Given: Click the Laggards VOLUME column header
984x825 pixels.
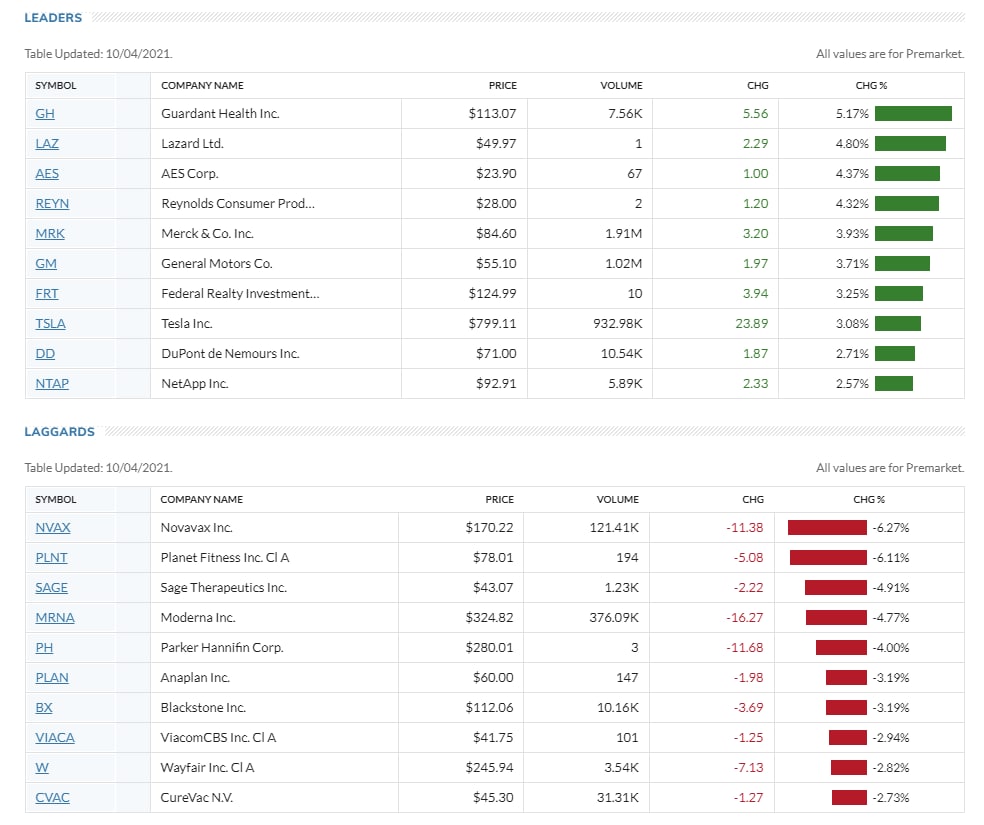Looking at the screenshot, I should [618, 499].
